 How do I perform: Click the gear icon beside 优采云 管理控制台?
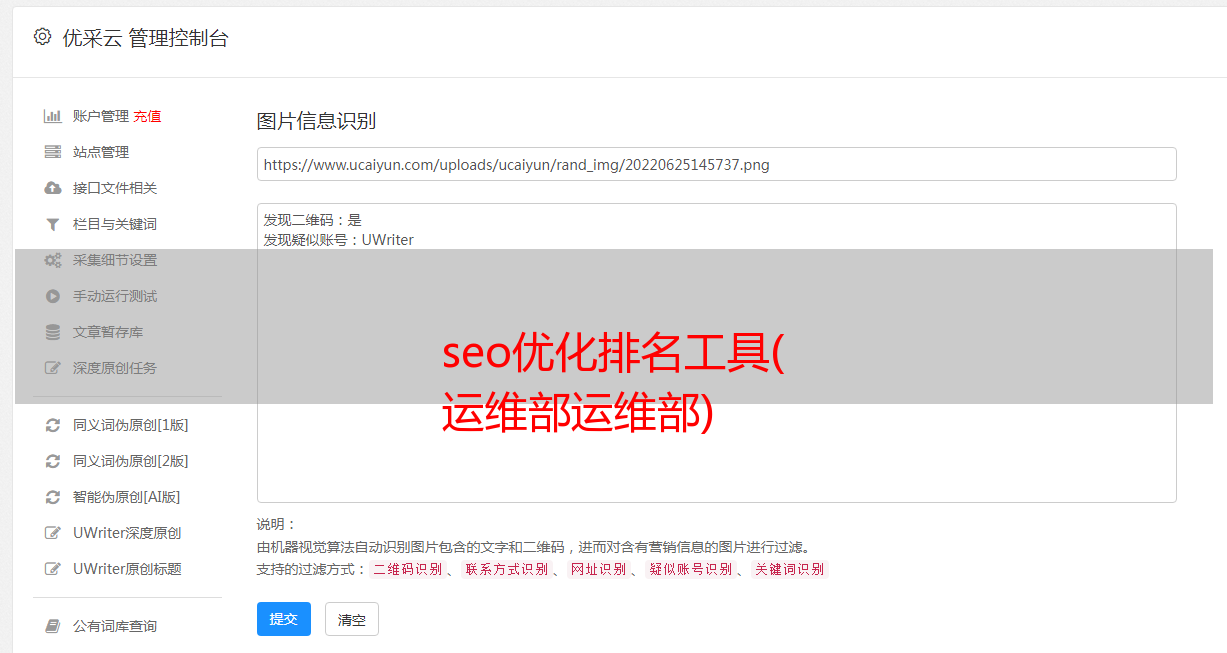[x=42, y=37]
